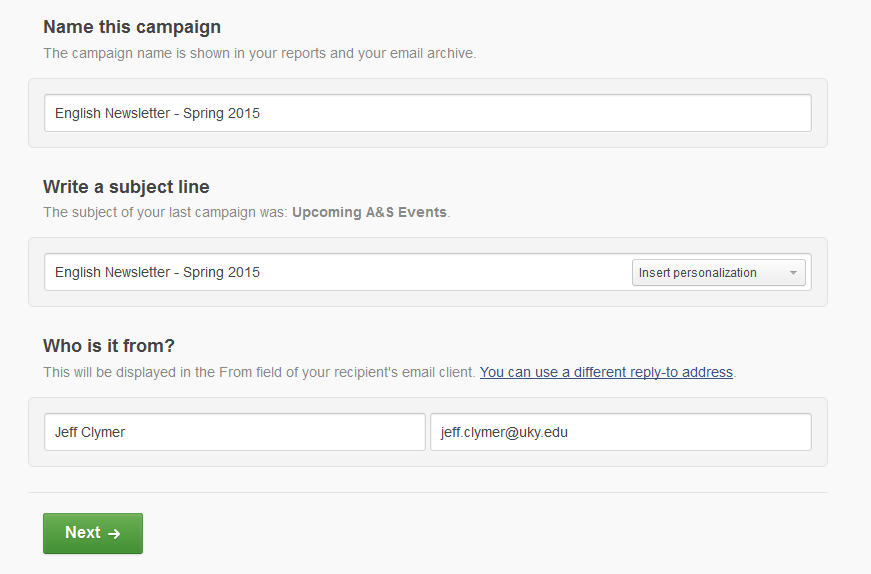
Task: Click the From field description sentence
Action: click(x=259, y=372)
